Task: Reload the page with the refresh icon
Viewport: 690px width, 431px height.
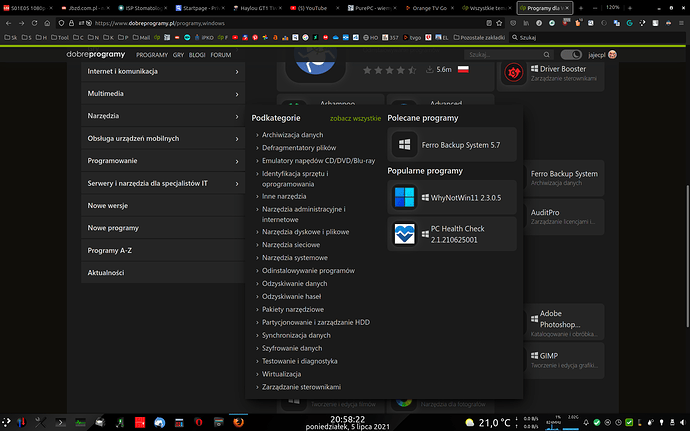Action: pos(34,23)
